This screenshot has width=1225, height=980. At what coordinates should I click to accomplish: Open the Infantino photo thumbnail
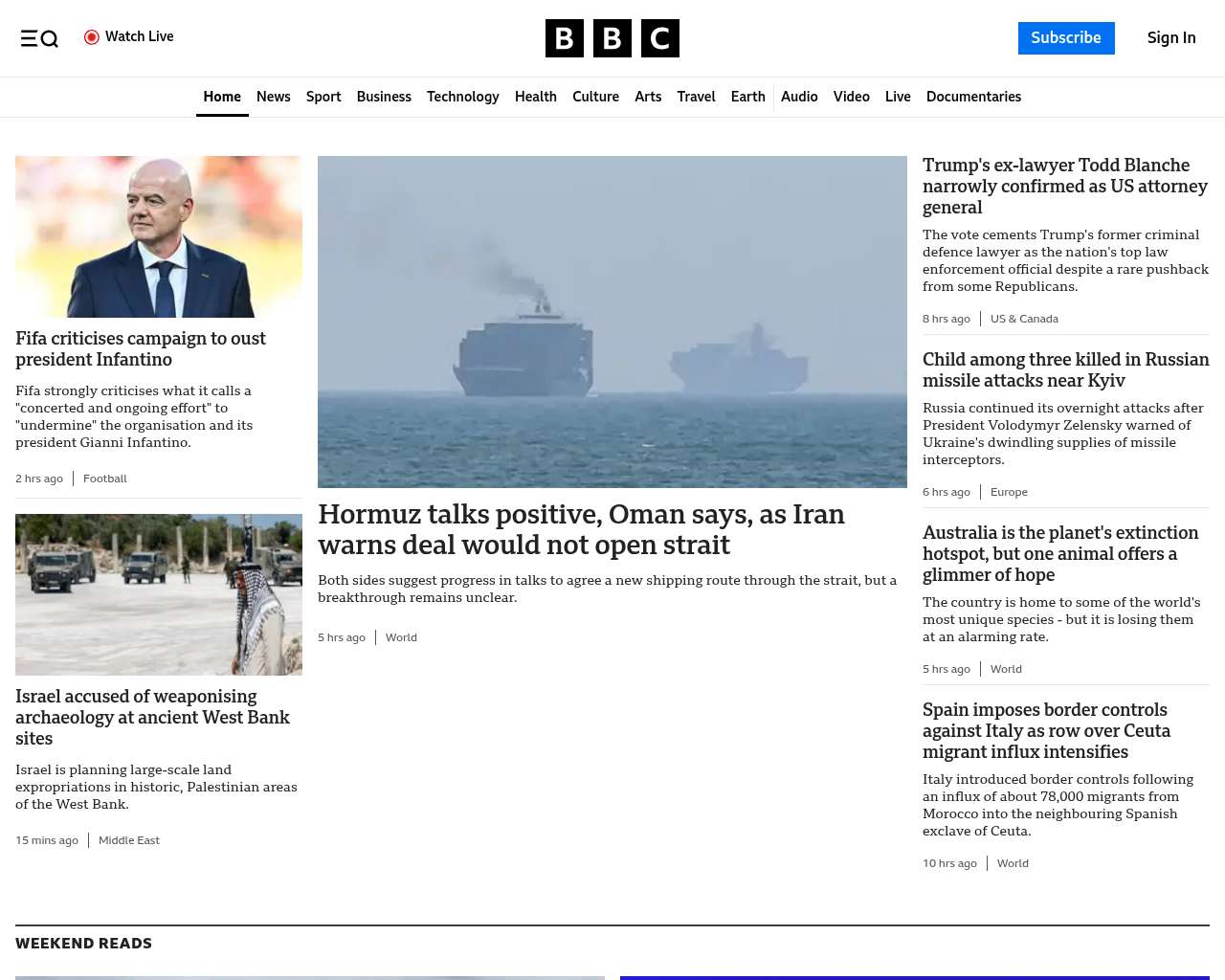(159, 236)
